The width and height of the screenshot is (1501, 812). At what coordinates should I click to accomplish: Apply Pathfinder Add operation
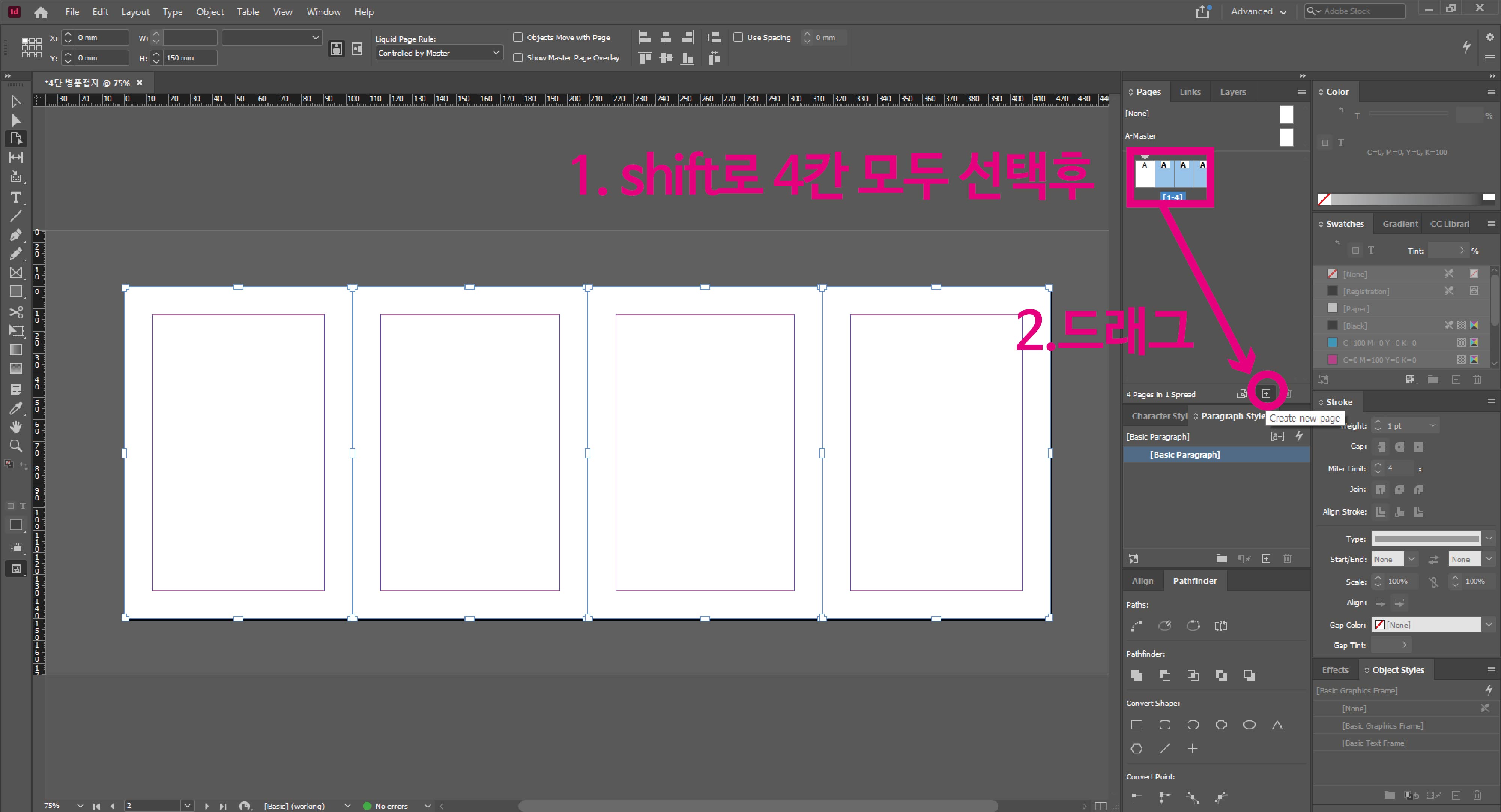tap(1137, 675)
